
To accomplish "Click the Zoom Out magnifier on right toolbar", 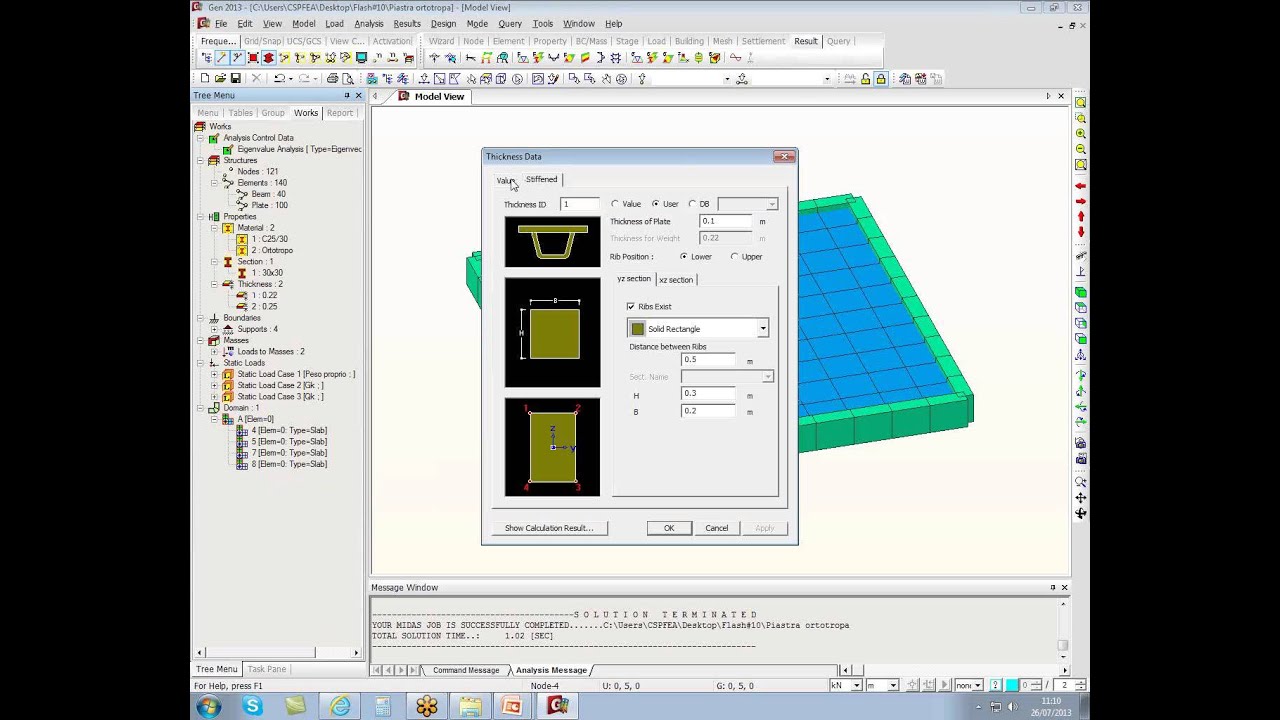I will [x=1081, y=149].
